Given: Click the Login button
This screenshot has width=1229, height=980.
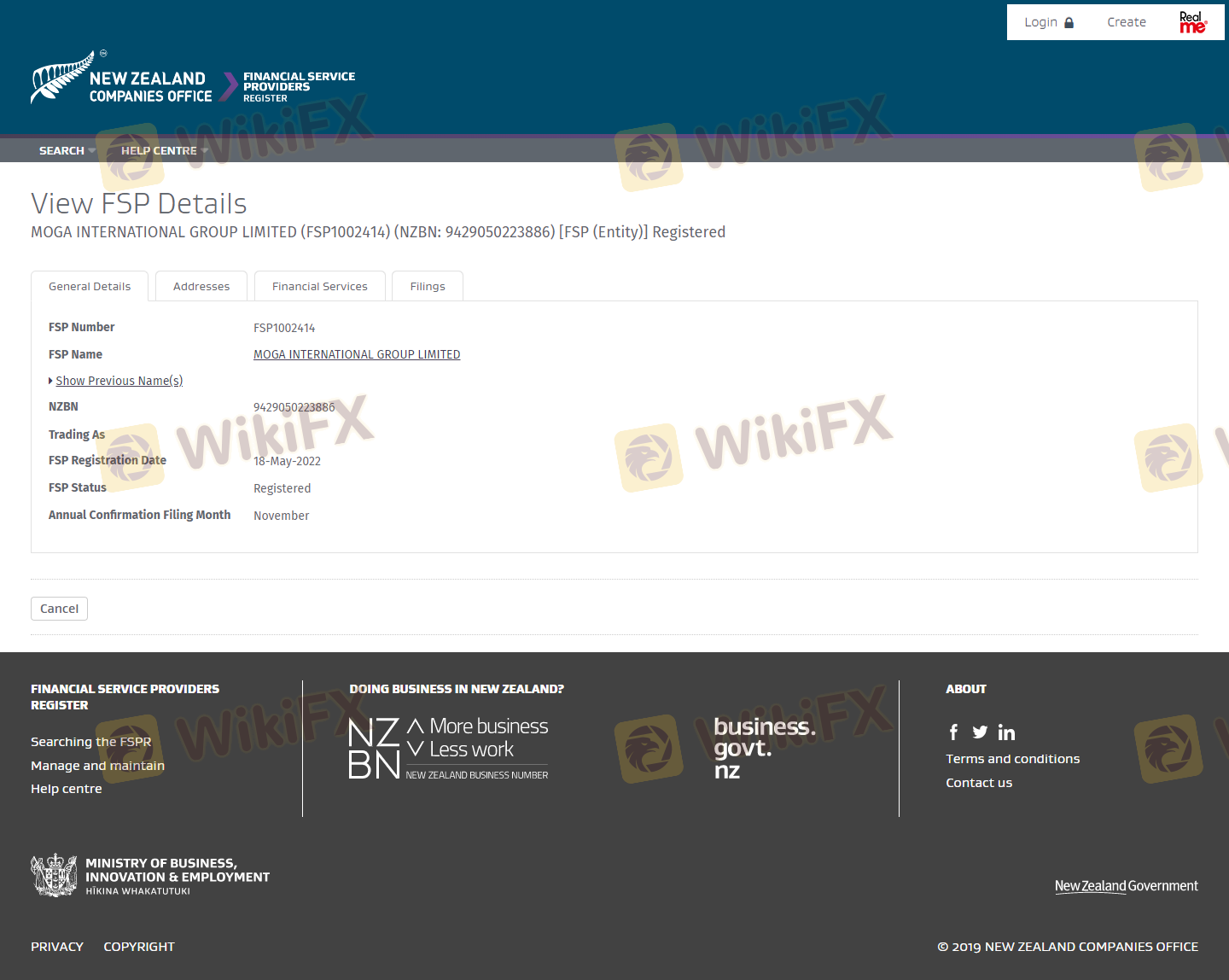Looking at the screenshot, I should 1048,22.
